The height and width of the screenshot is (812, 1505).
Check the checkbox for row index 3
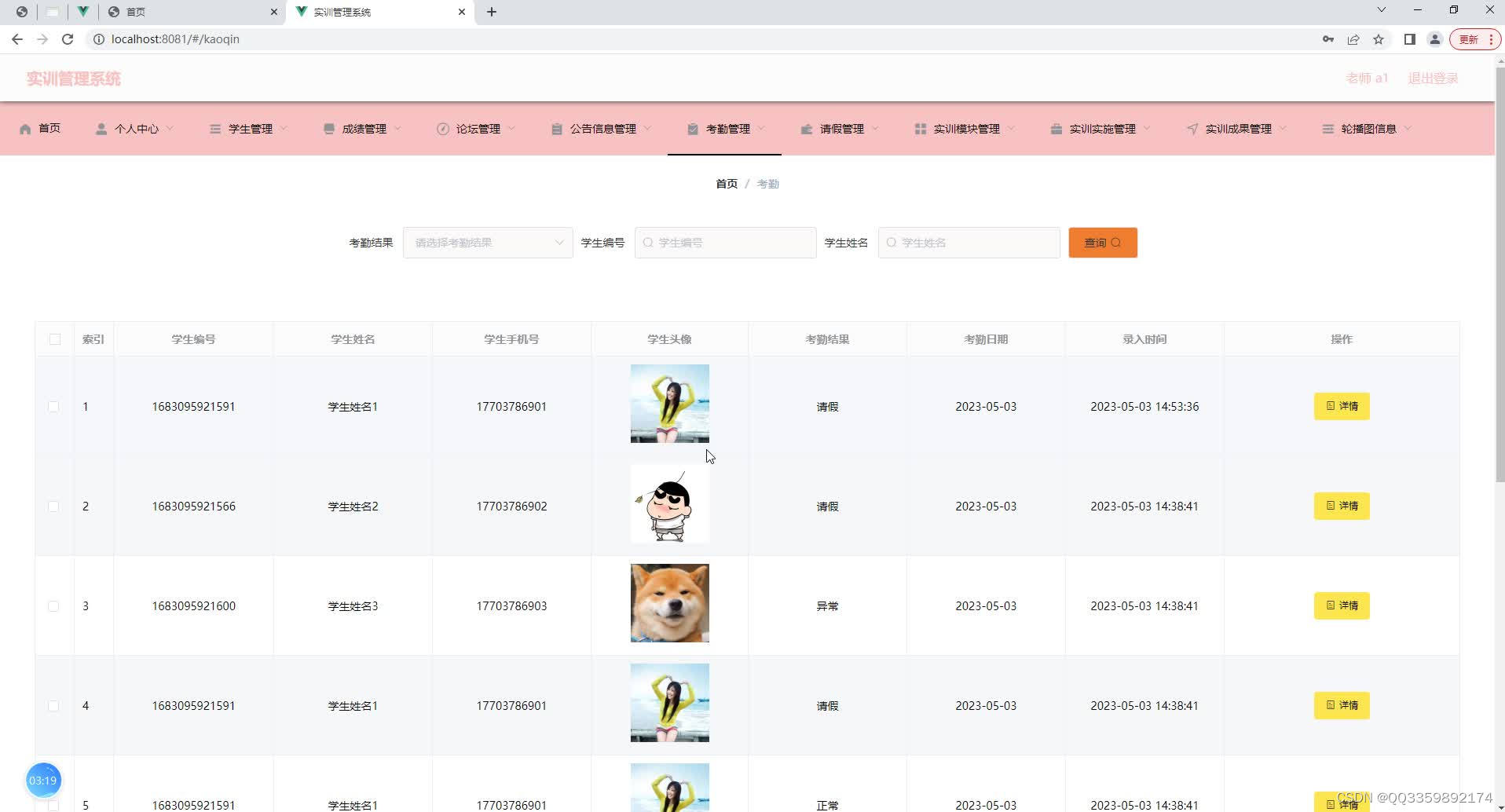pos(53,606)
